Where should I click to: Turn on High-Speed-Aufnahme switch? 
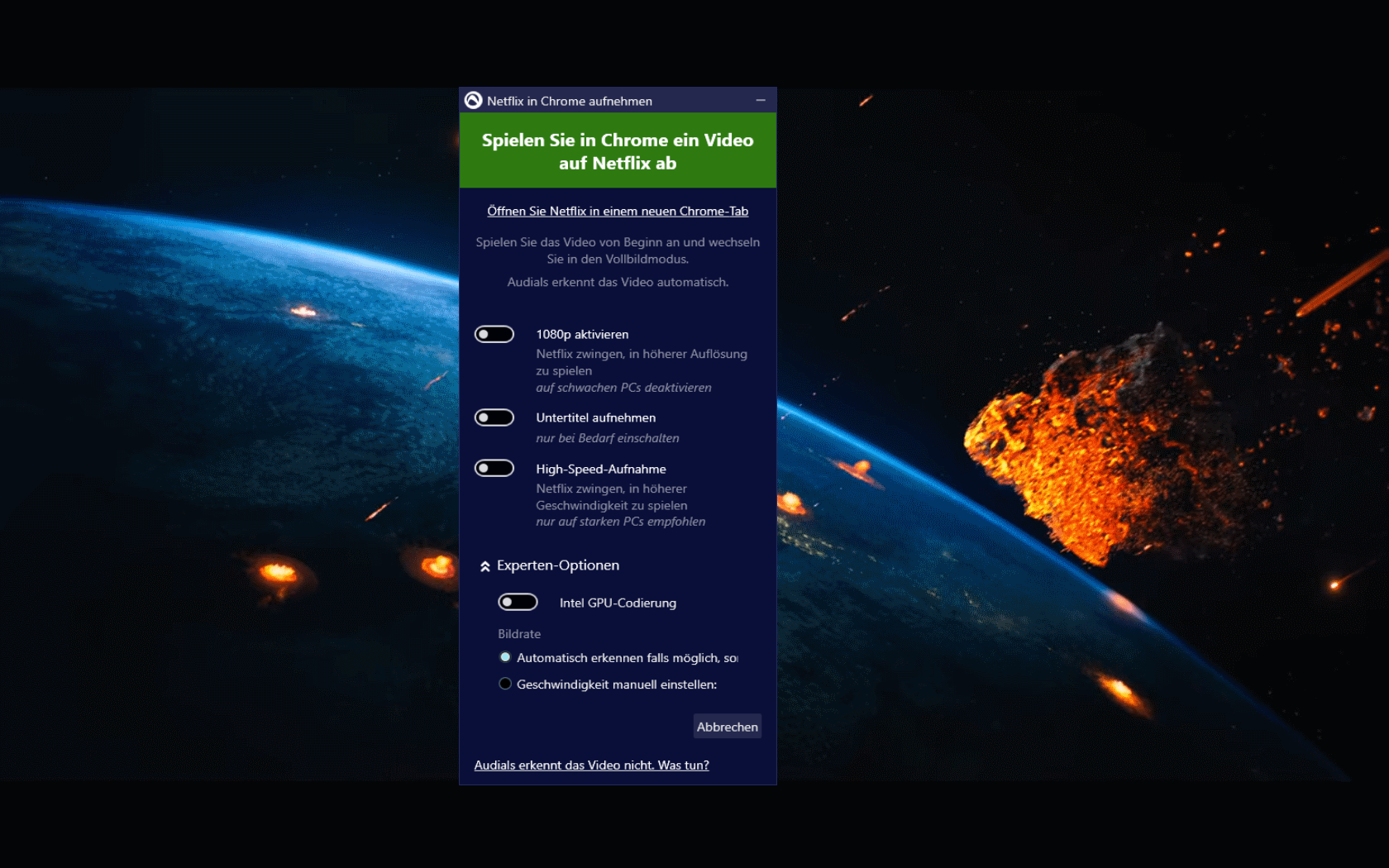click(494, 468)
